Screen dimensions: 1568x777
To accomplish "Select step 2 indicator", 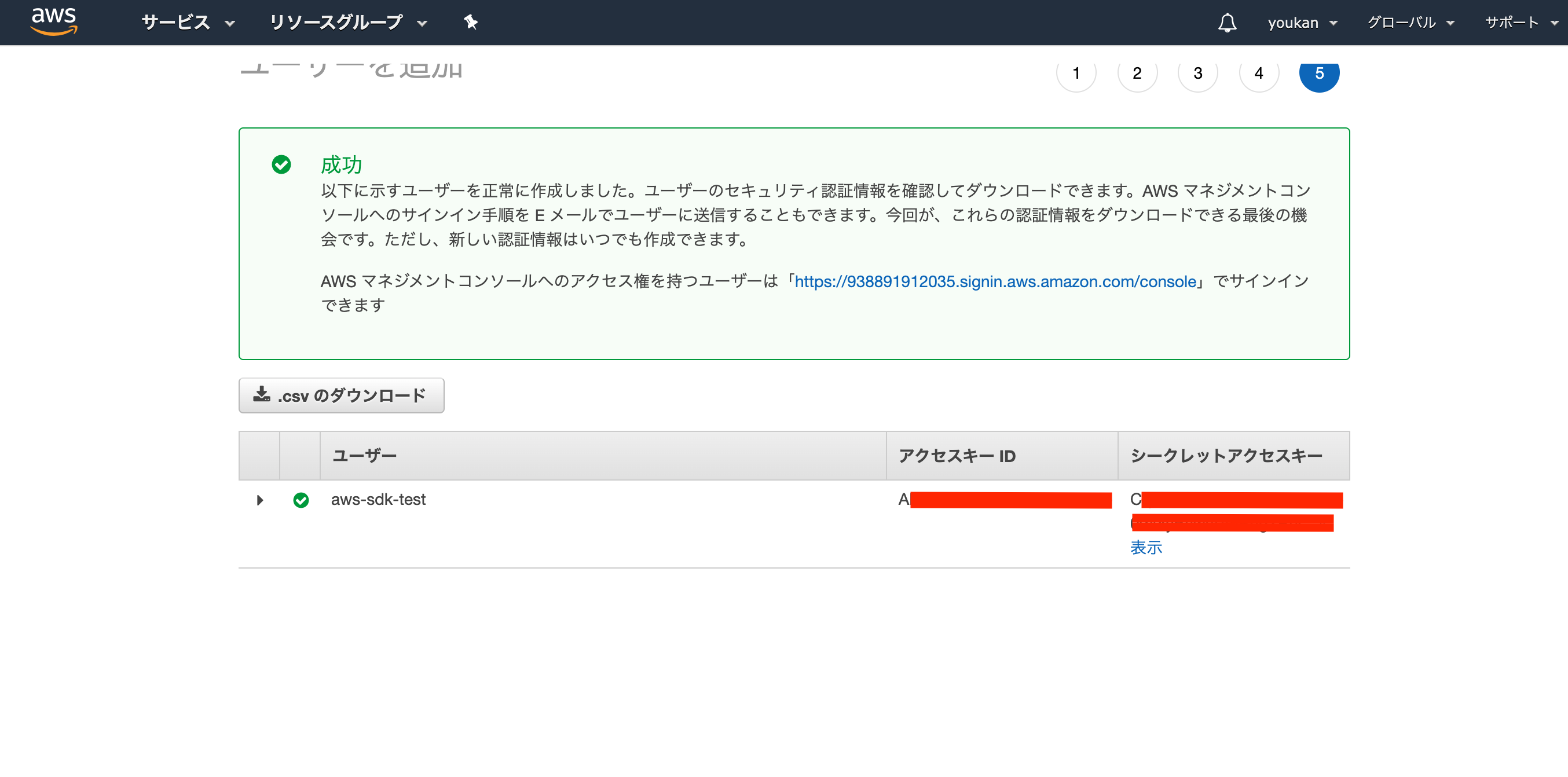I will point(1137,73).
